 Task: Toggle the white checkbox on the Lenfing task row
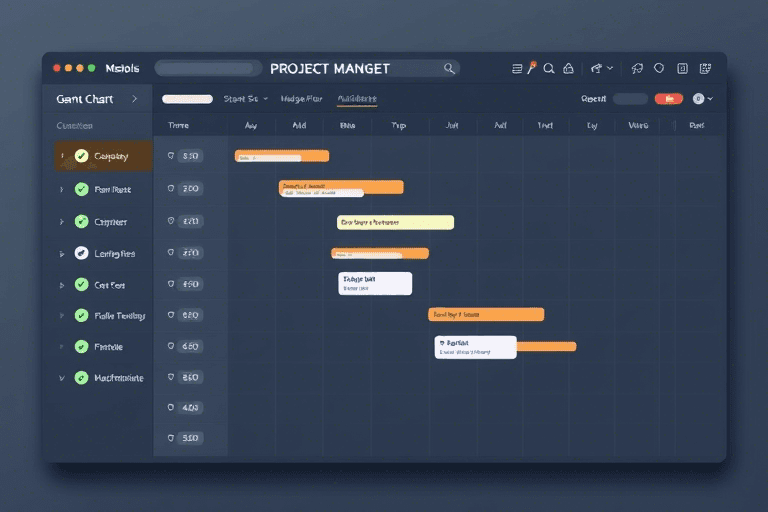[82, 254]
